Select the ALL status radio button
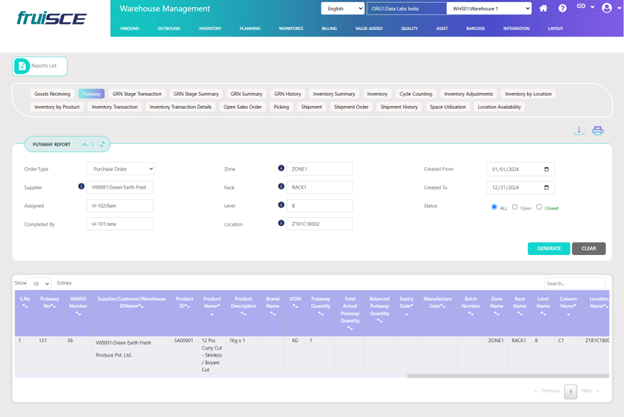 [x=494, y=207]
